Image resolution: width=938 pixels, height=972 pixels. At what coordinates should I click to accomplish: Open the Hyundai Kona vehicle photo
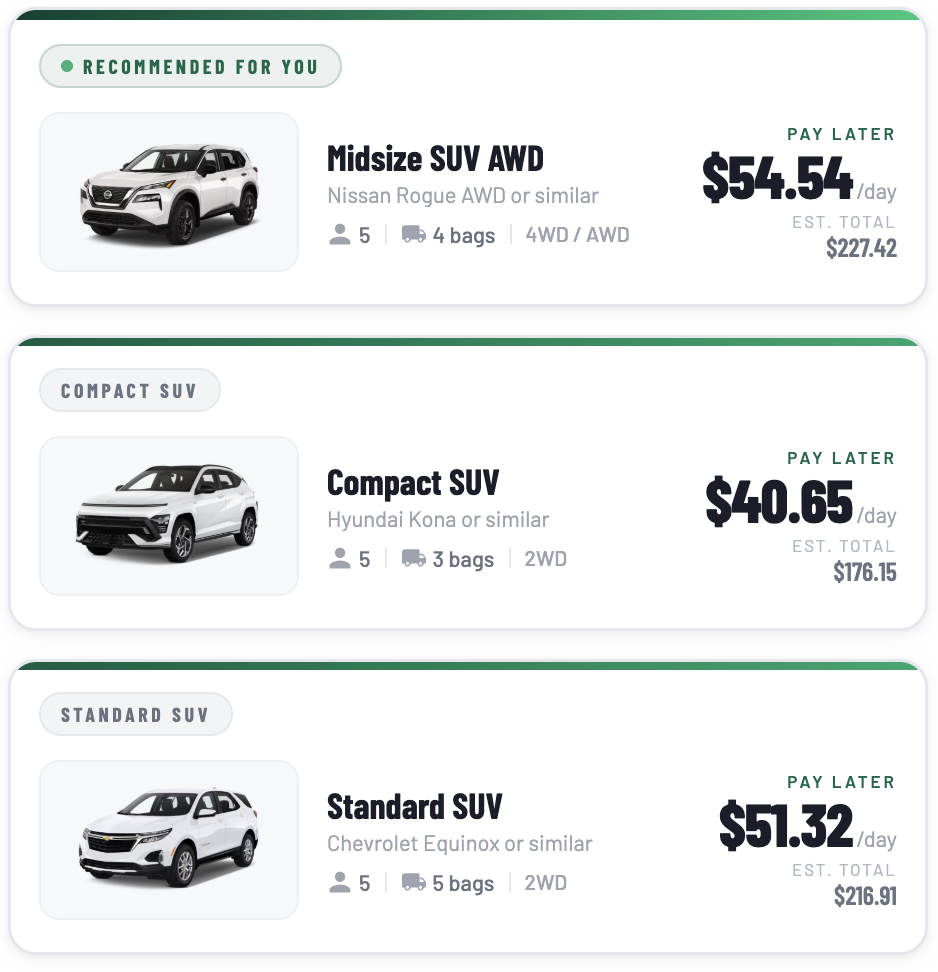[169, 516]
